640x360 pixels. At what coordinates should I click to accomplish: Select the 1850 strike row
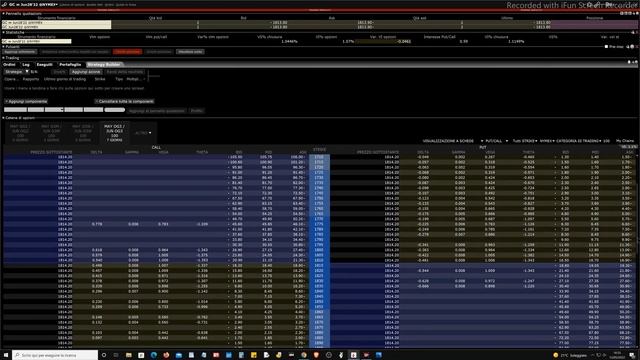320,302
